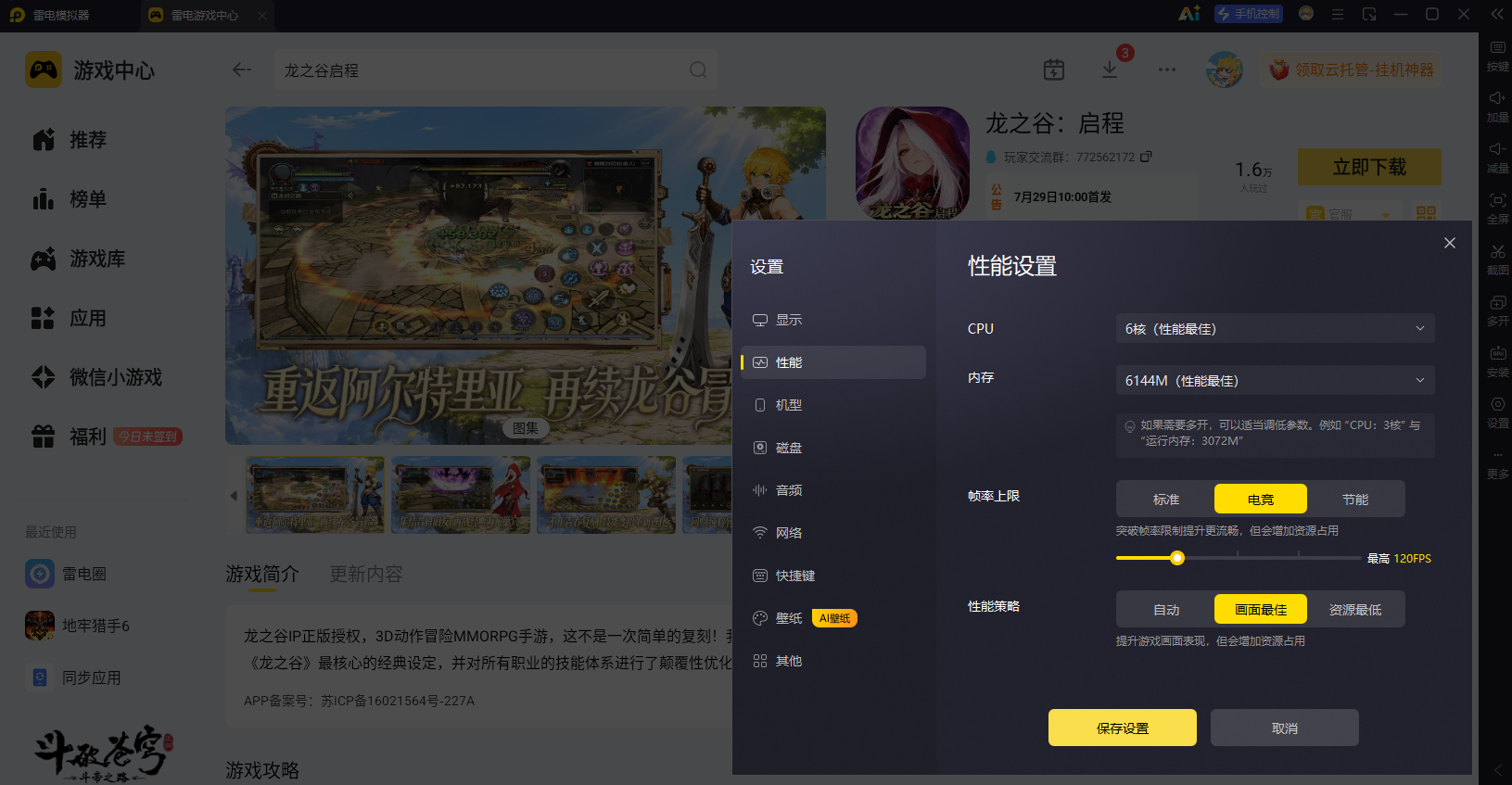Open 音频 settings category
1512x785 pixels.
point(833,490)
